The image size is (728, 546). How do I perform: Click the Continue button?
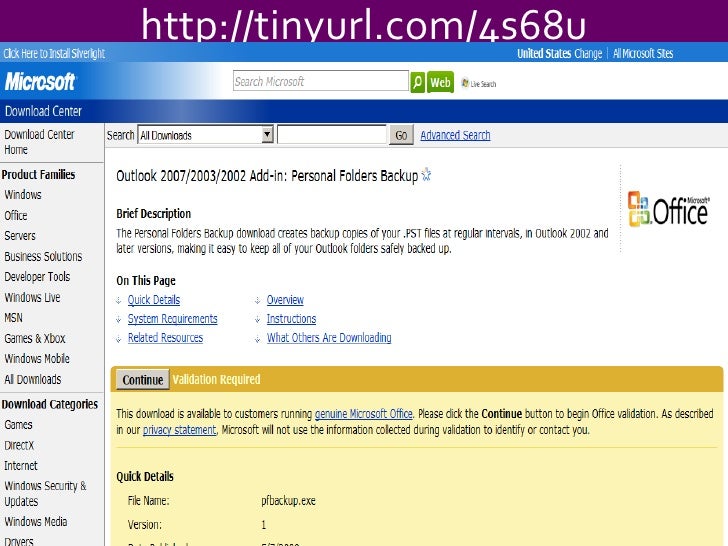(x=143, y=380)
